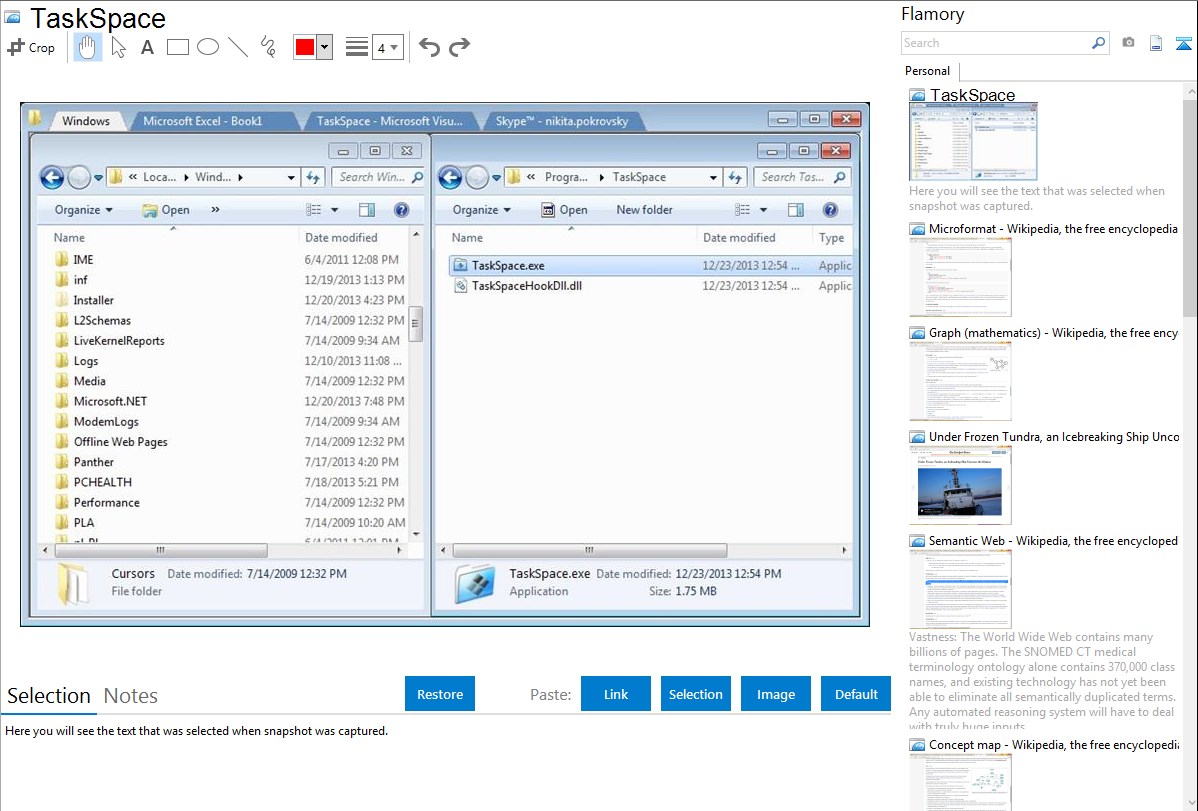Viewport: 1198px width, 811px height.
Task: Open the Under Frozen Tundra snapshot thumbnail
Action: (x=960, y=485)
